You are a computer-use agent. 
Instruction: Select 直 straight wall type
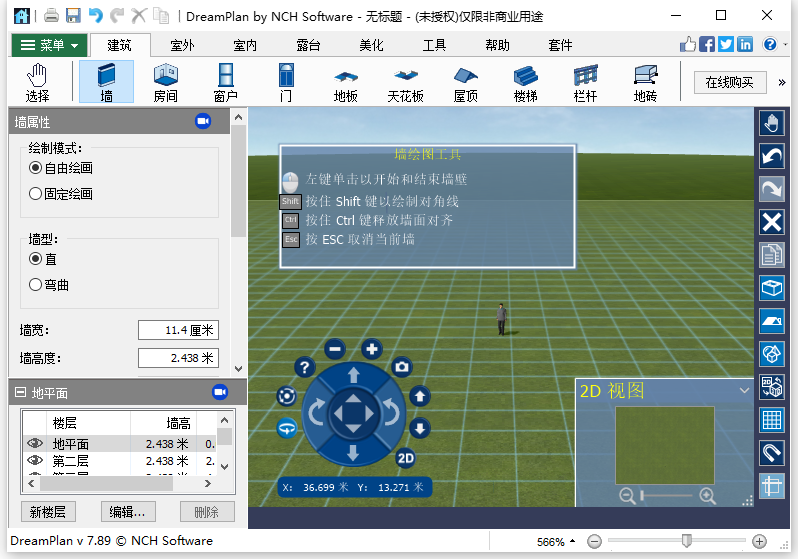click(43, 259)
